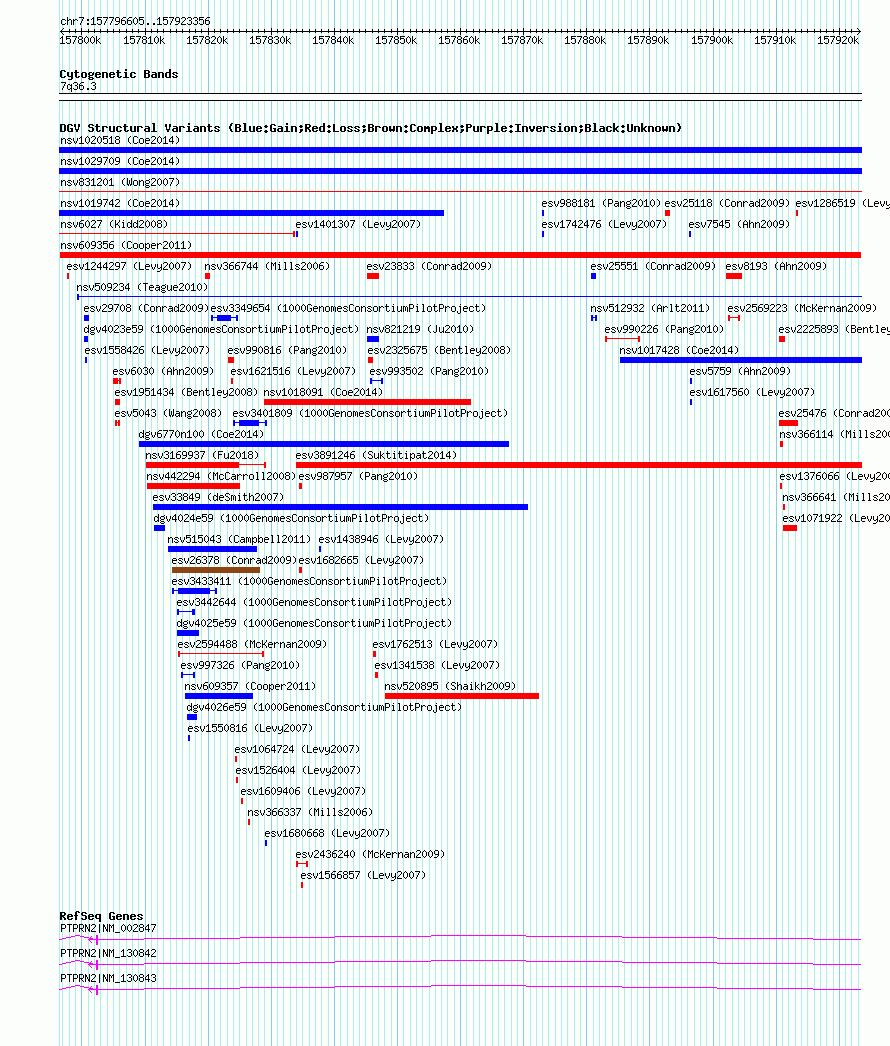Click nsv515043 (Campbell2011) label
Image resolution: width=890 pixels, height=1046 pixels.
click(x=239, y=539)
